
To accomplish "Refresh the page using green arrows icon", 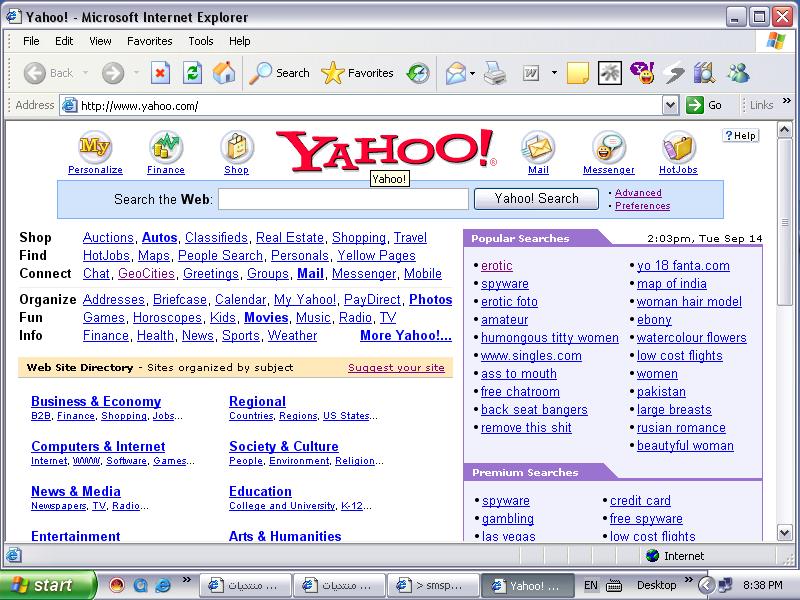I will point(192,73).
